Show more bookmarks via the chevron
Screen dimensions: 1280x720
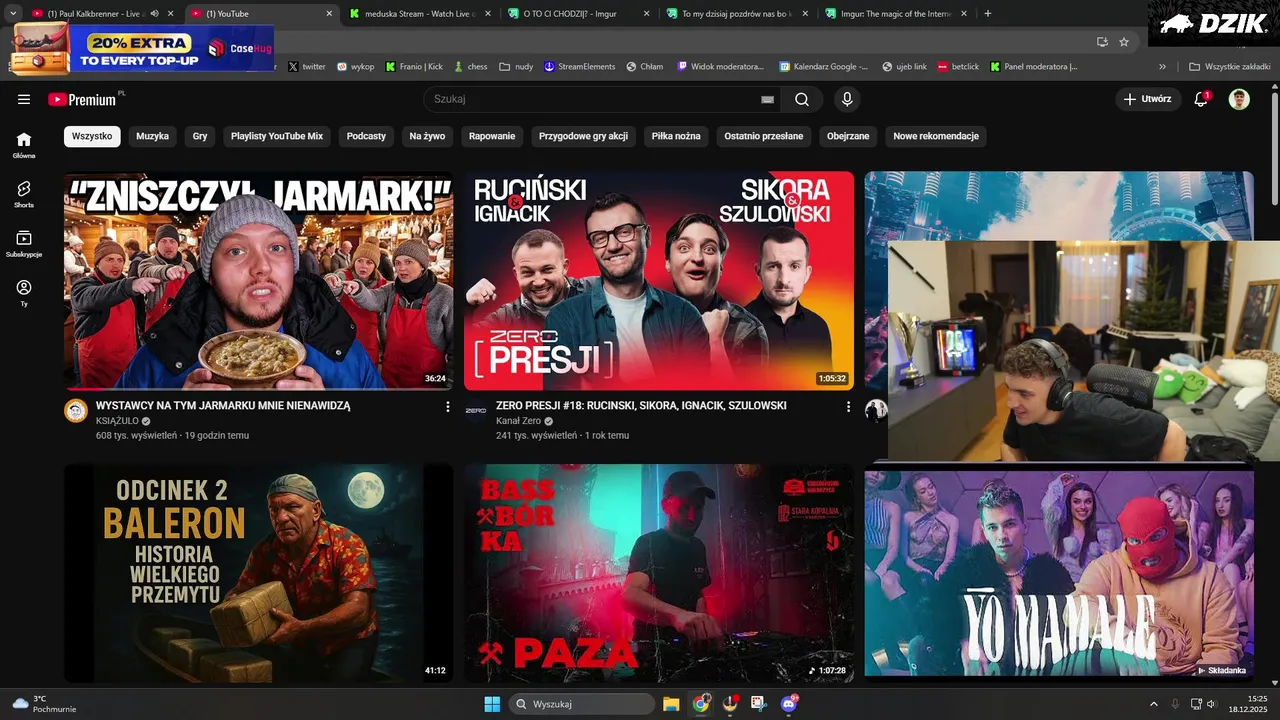coord(1162,67)
